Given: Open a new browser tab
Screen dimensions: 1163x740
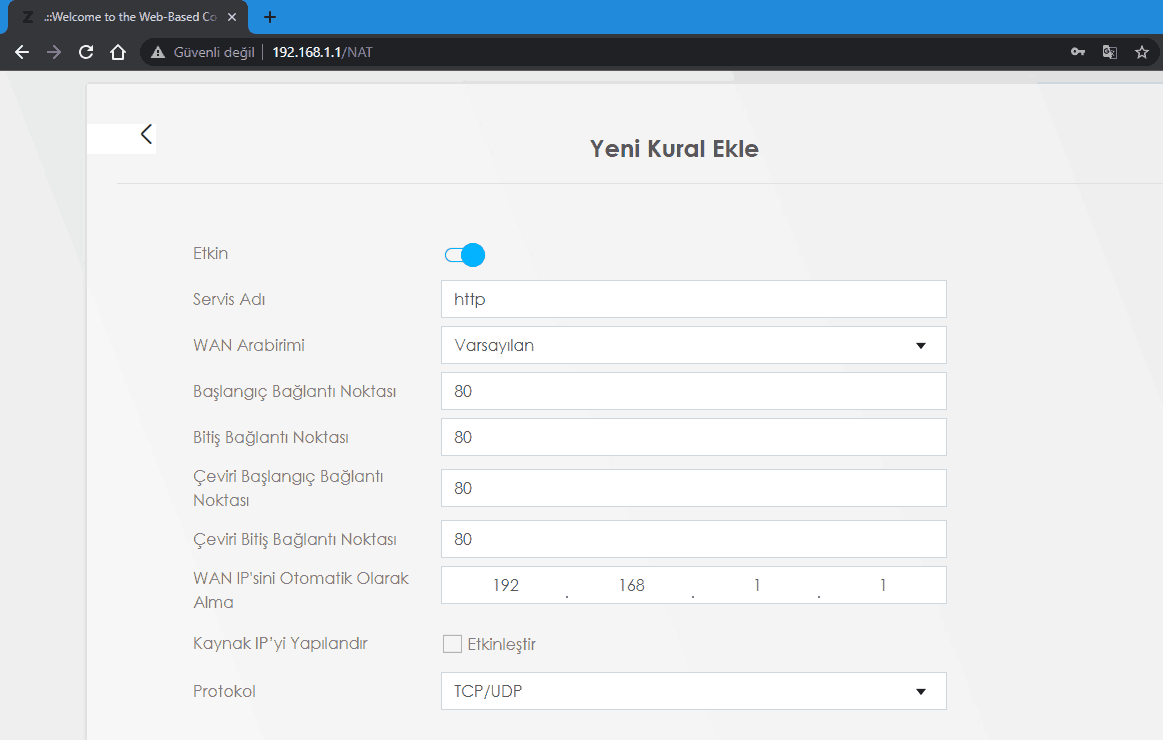Looking at the screenshot, I should pos(270,17).
